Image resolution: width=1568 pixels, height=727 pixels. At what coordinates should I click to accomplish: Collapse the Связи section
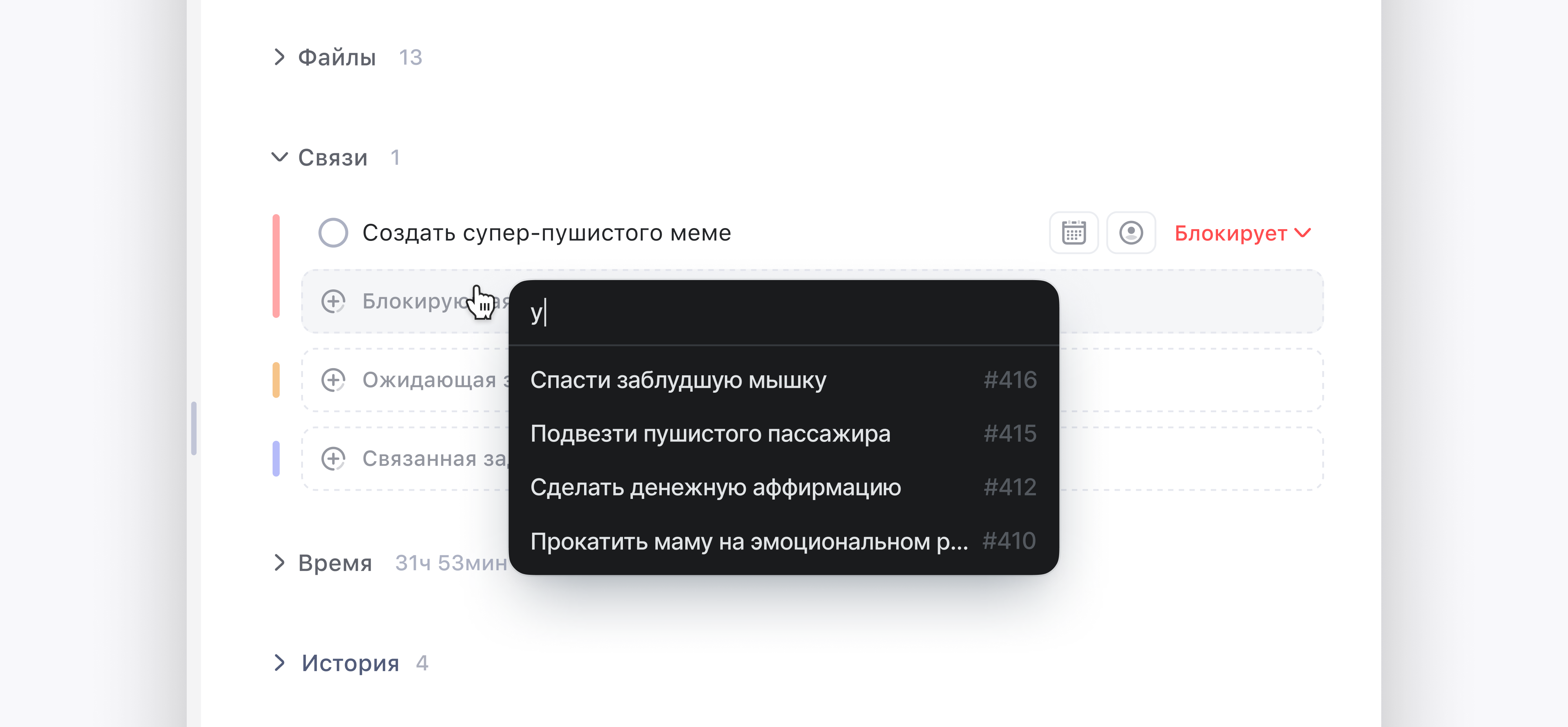[279, 158]
